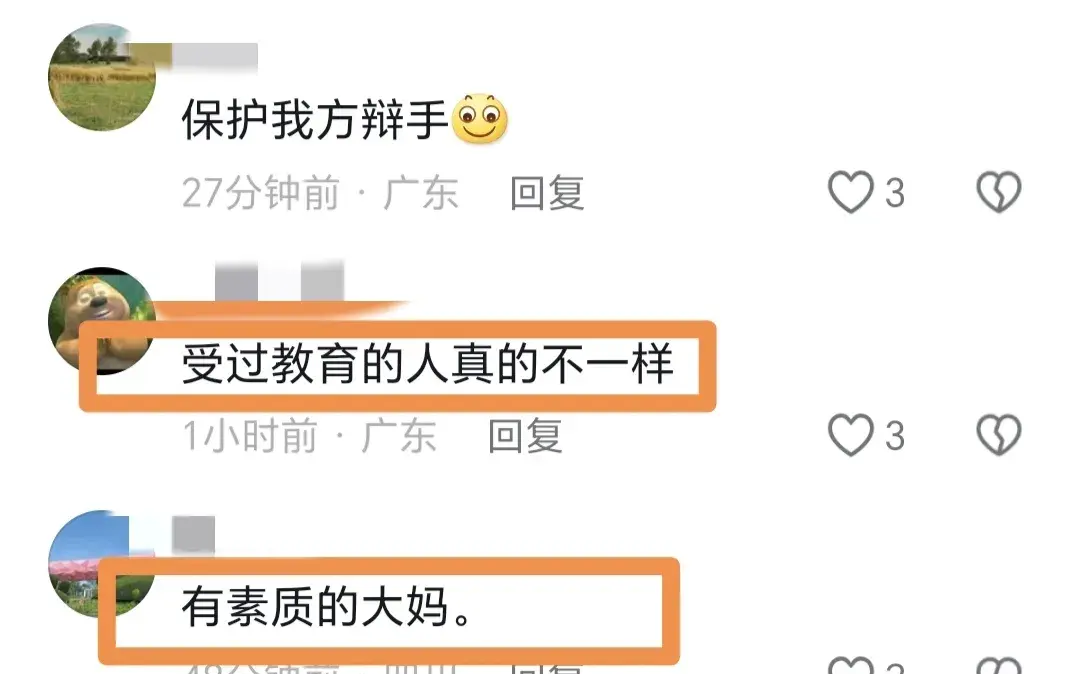Reply to the 有素质的大妈 comment
The width and height of the screenshot is (1079, 674).
547,668
